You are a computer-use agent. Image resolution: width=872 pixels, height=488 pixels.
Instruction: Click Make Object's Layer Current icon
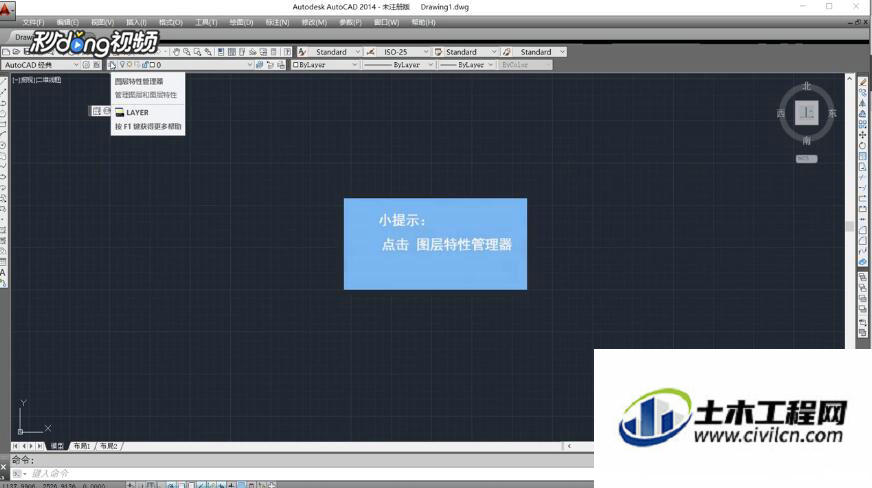tap(259, 65)
